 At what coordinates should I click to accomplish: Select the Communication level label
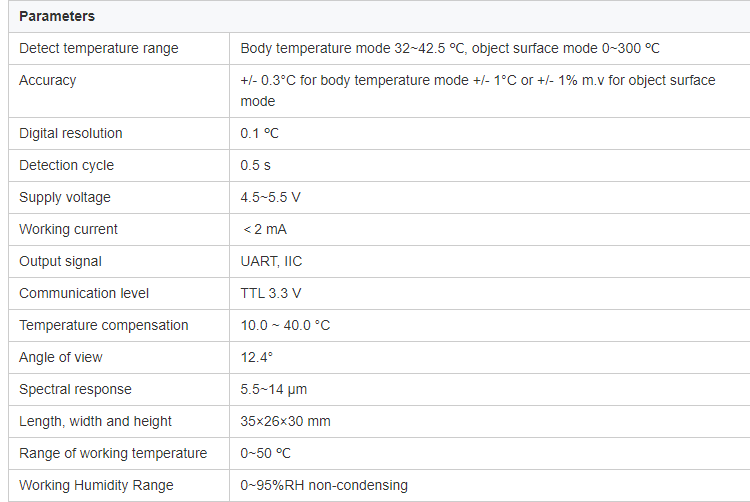click(x=84, y=294)
